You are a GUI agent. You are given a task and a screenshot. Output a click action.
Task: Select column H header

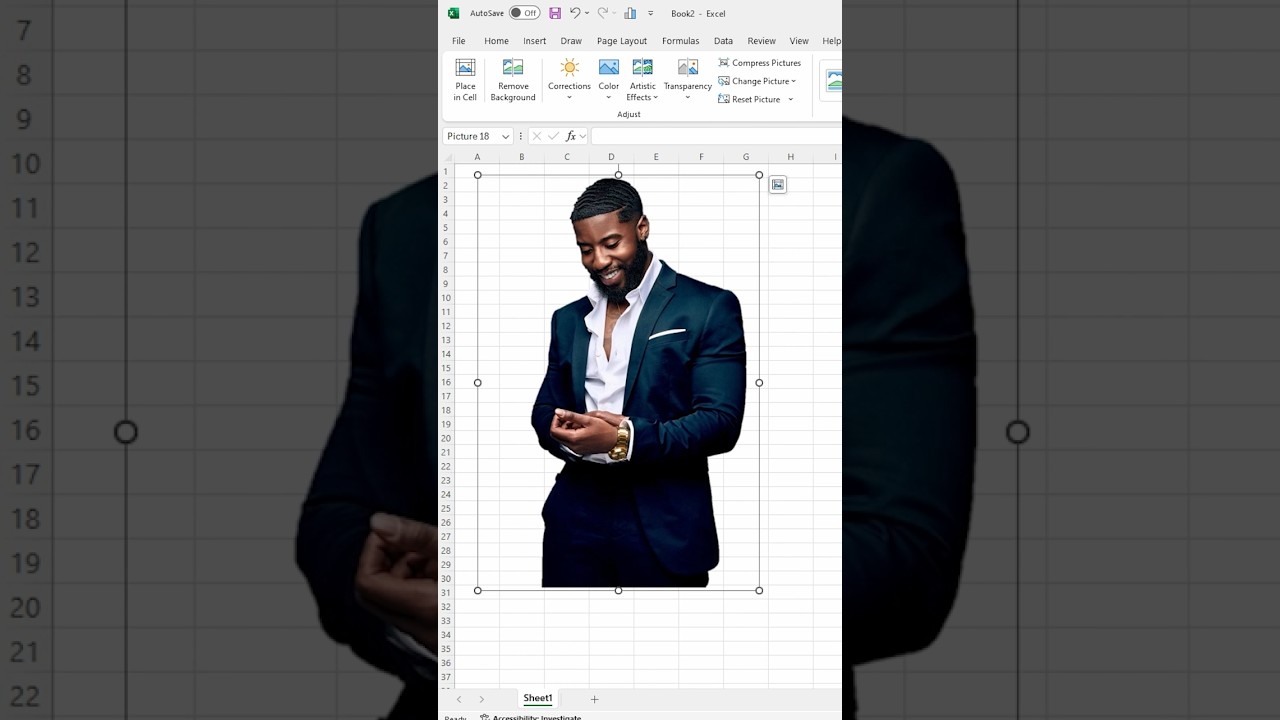790,157
